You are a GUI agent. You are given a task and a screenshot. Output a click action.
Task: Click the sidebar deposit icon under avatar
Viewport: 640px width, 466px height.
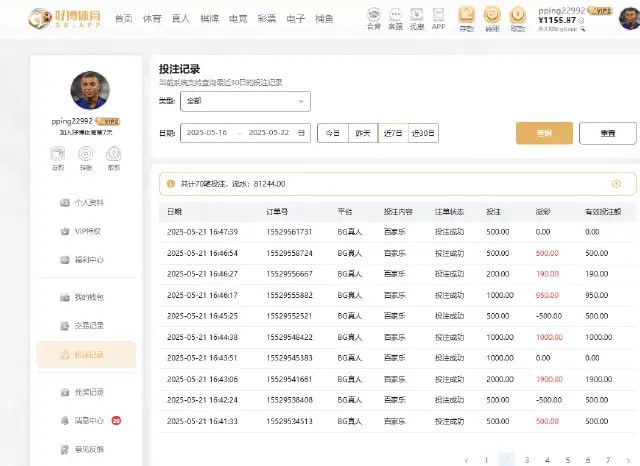pyautogui.click(x=58, y=155)
